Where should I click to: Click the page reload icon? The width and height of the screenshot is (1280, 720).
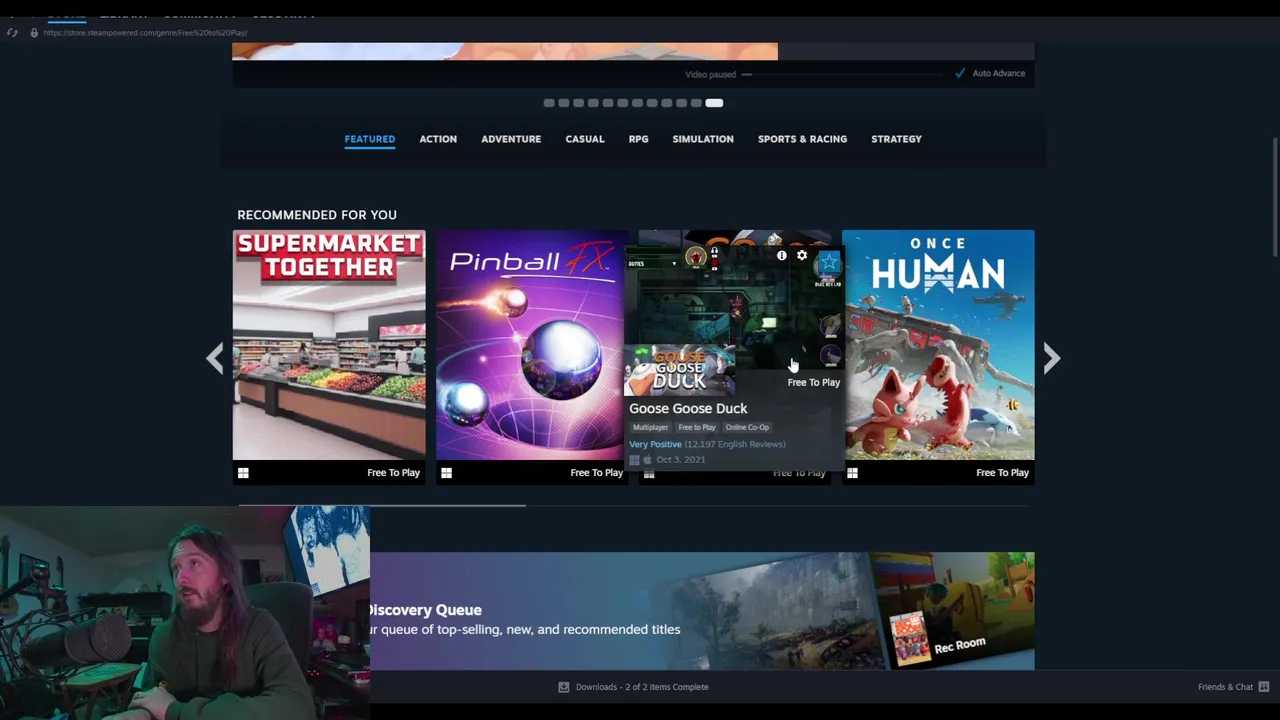pos(12,32)
